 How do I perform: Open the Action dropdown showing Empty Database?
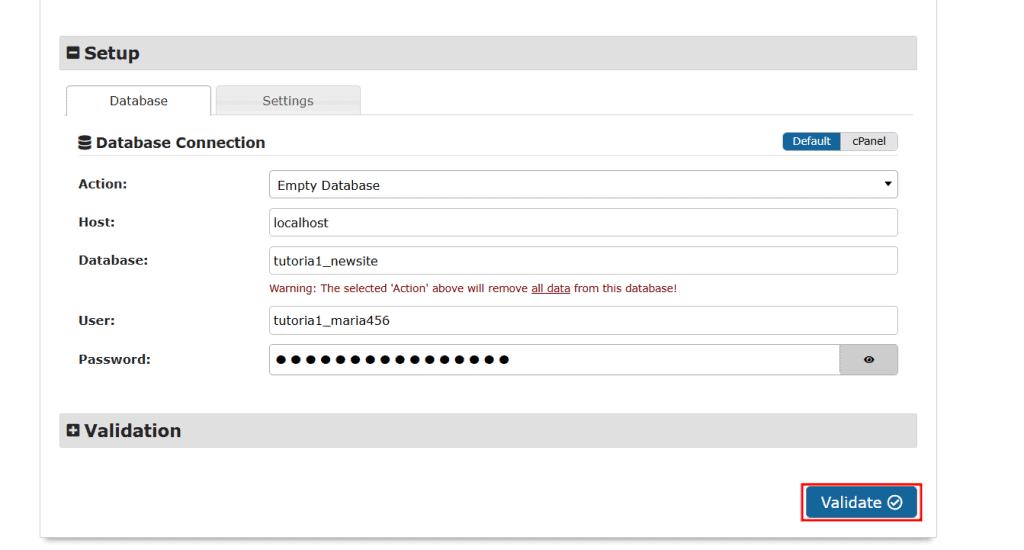pos(583,185)
